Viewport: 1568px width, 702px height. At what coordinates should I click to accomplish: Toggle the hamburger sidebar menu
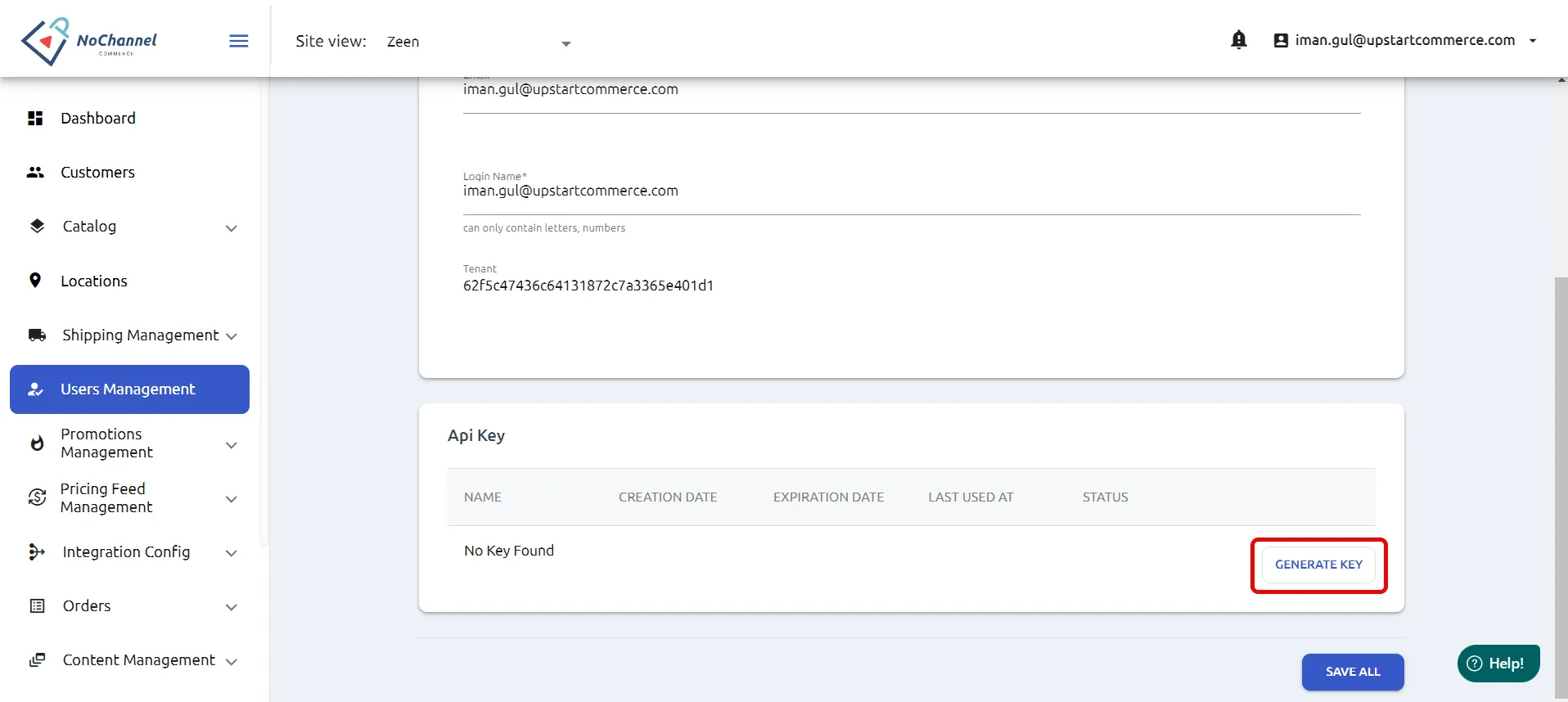tap(239, 41)
